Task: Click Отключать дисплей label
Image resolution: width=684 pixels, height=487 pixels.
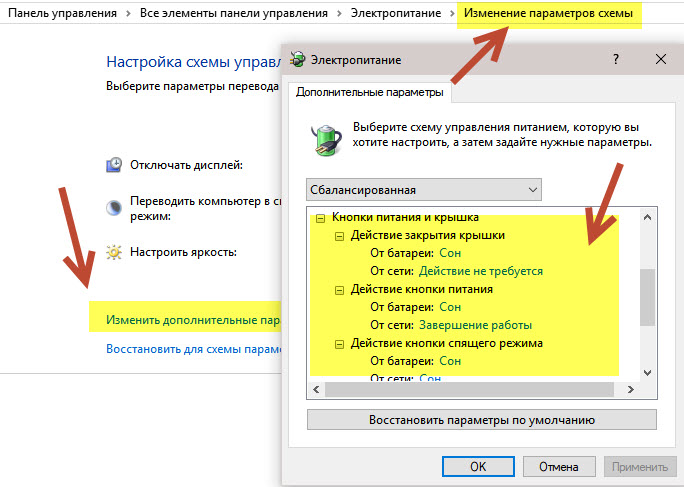Action: pyautogui.click(x=186, y=165)
